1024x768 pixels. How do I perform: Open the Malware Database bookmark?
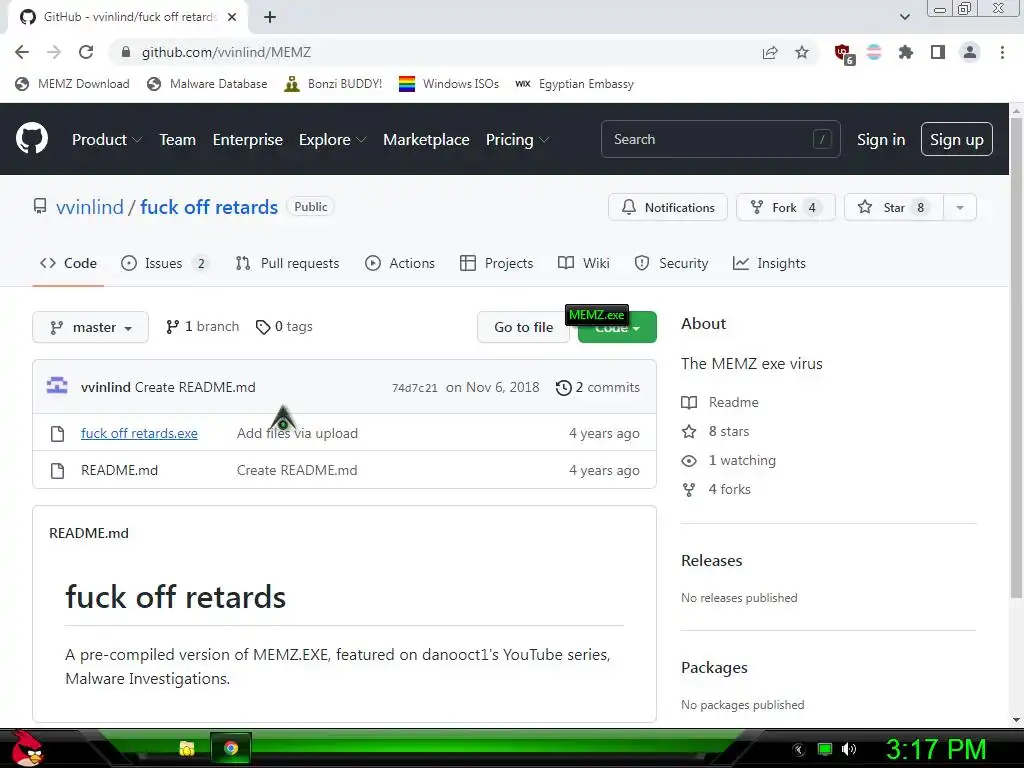[208, 84]
